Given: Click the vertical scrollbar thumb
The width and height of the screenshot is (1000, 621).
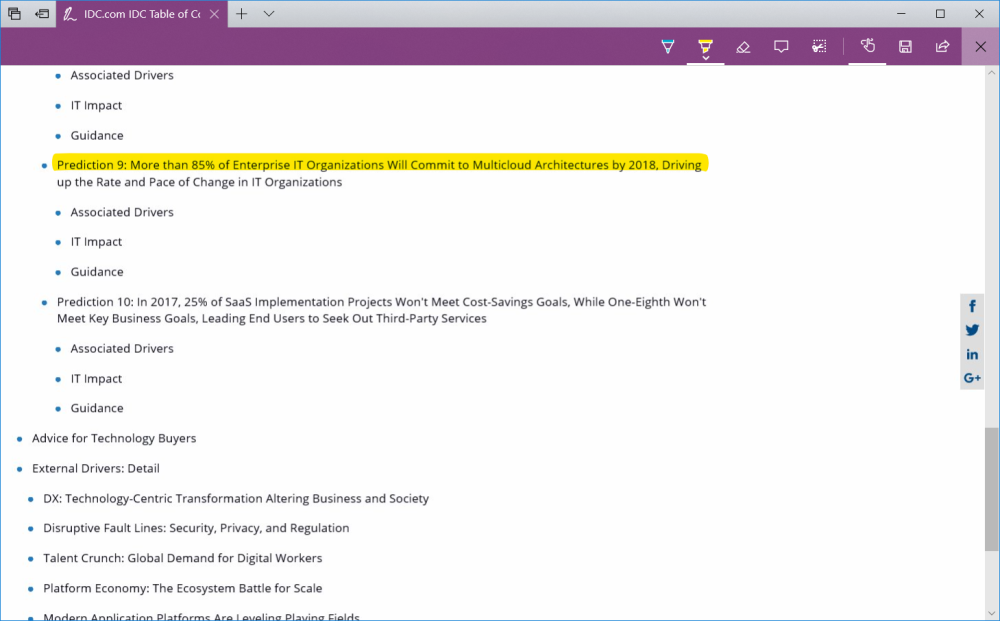Looking at the screenshot, I should click(x=992, y=489).
